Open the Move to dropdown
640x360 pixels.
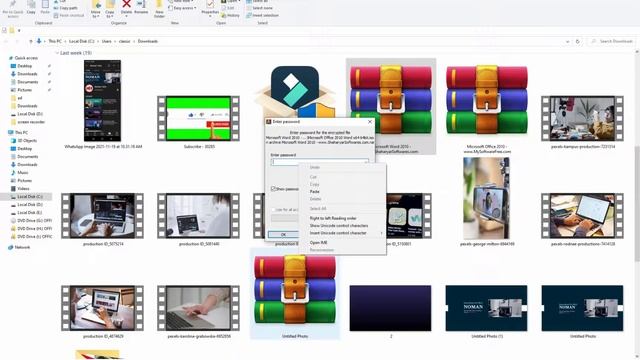click(96, 9)
